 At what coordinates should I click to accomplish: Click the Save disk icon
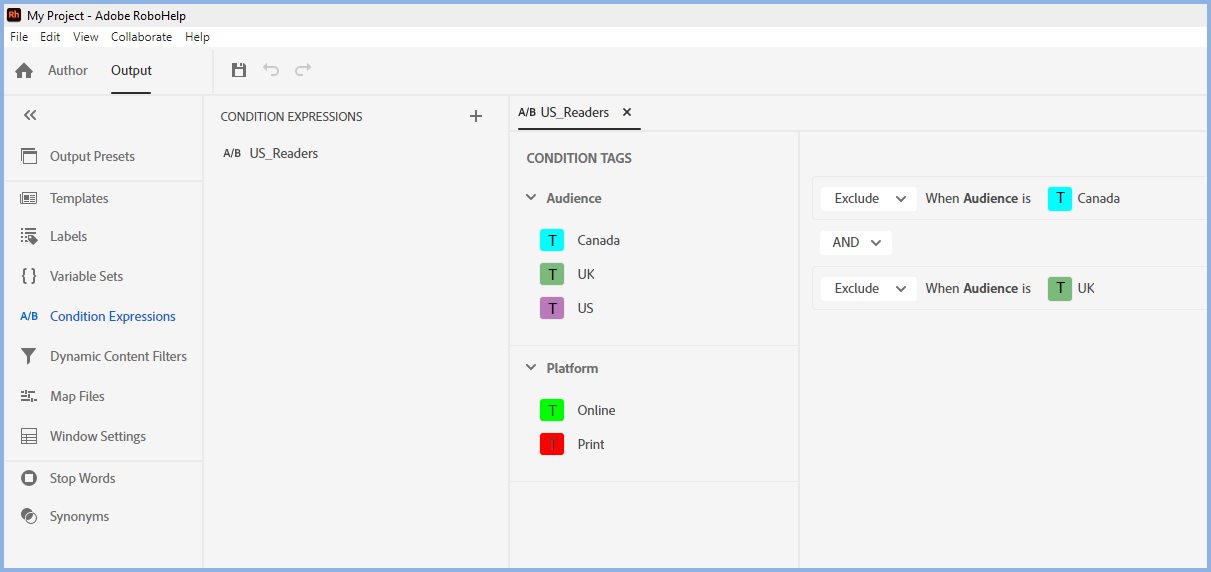click(239, 70)
